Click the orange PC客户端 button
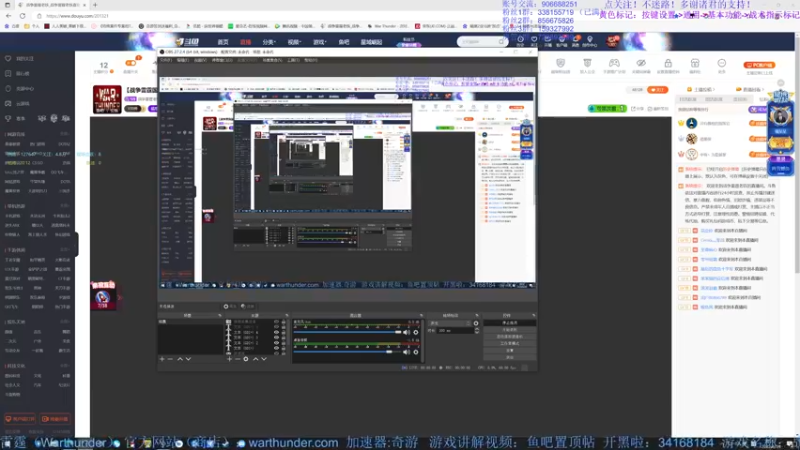Image resolution: width=800 pixels, height=450 pixels. coord(759,65)
